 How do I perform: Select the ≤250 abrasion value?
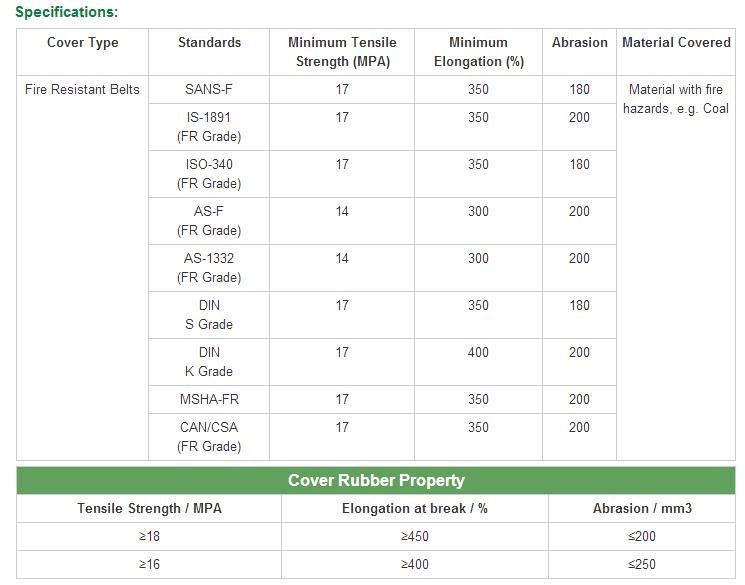point(642,564)
